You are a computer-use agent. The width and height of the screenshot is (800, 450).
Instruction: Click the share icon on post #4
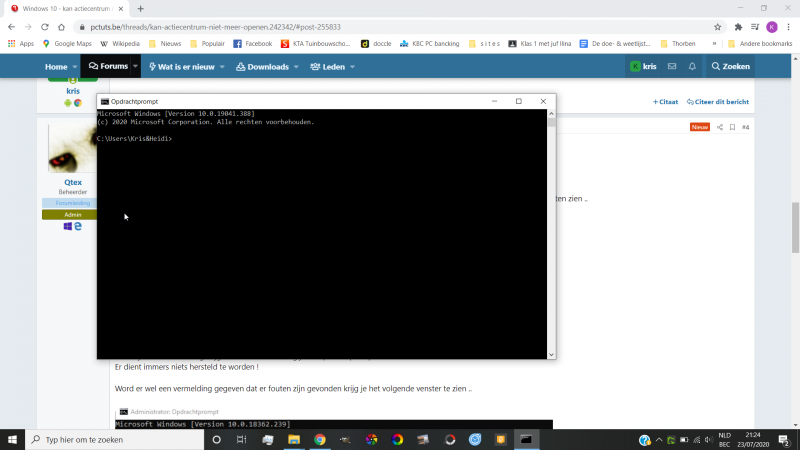point(720,127)
